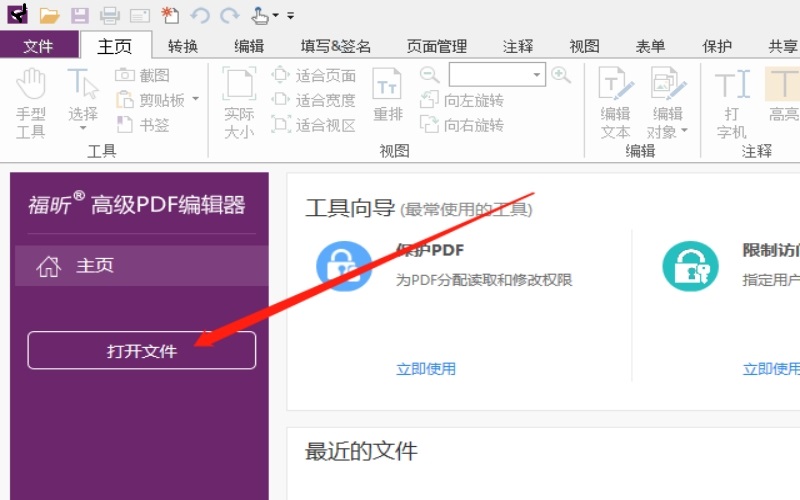The image size is (800, 500).
Task: Click the 保护PDF card title
Action: (430, 250)
